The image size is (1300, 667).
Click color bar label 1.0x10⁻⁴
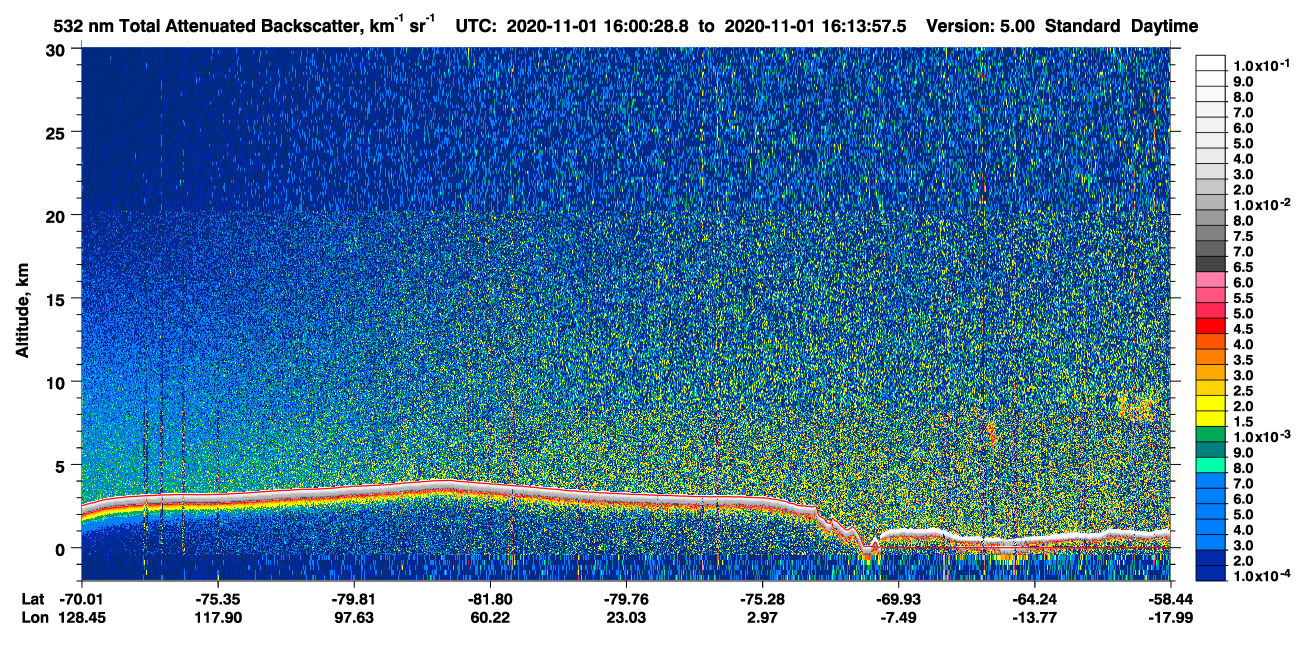tap(1260, 576)
